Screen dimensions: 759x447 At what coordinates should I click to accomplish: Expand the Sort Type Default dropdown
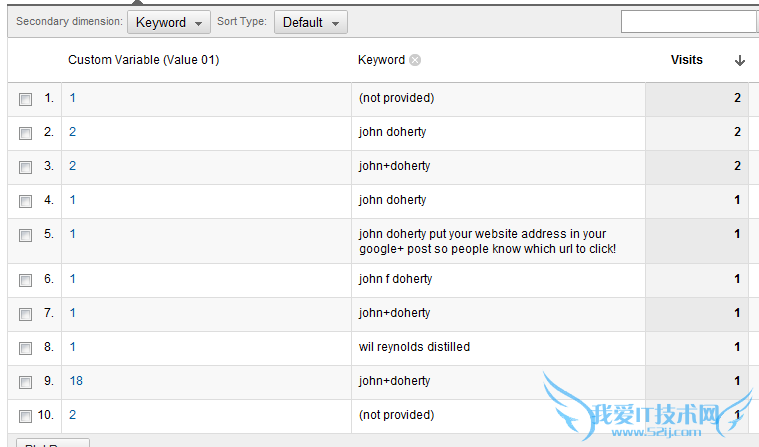point(310,22)
